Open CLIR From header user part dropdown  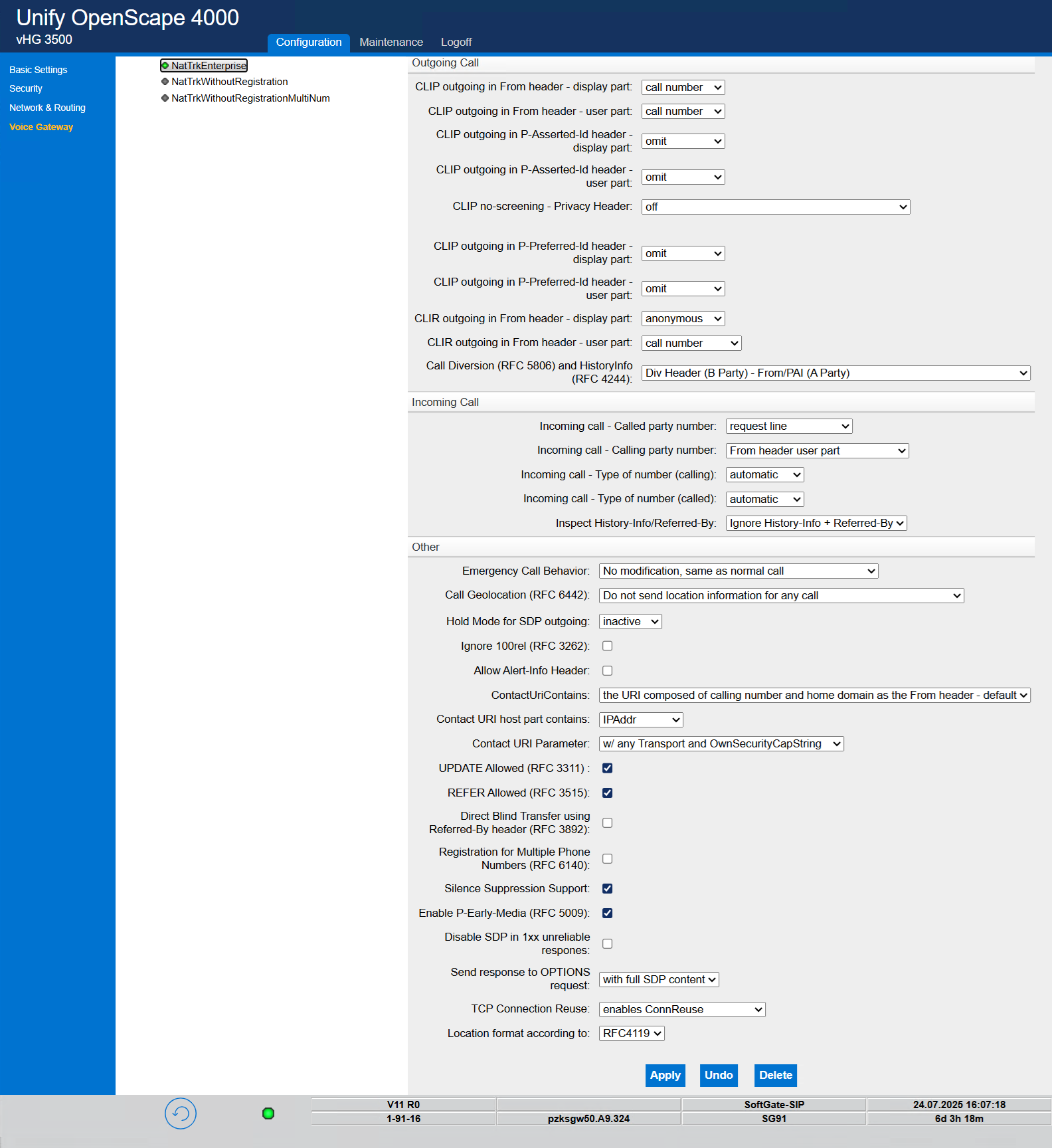691,343
